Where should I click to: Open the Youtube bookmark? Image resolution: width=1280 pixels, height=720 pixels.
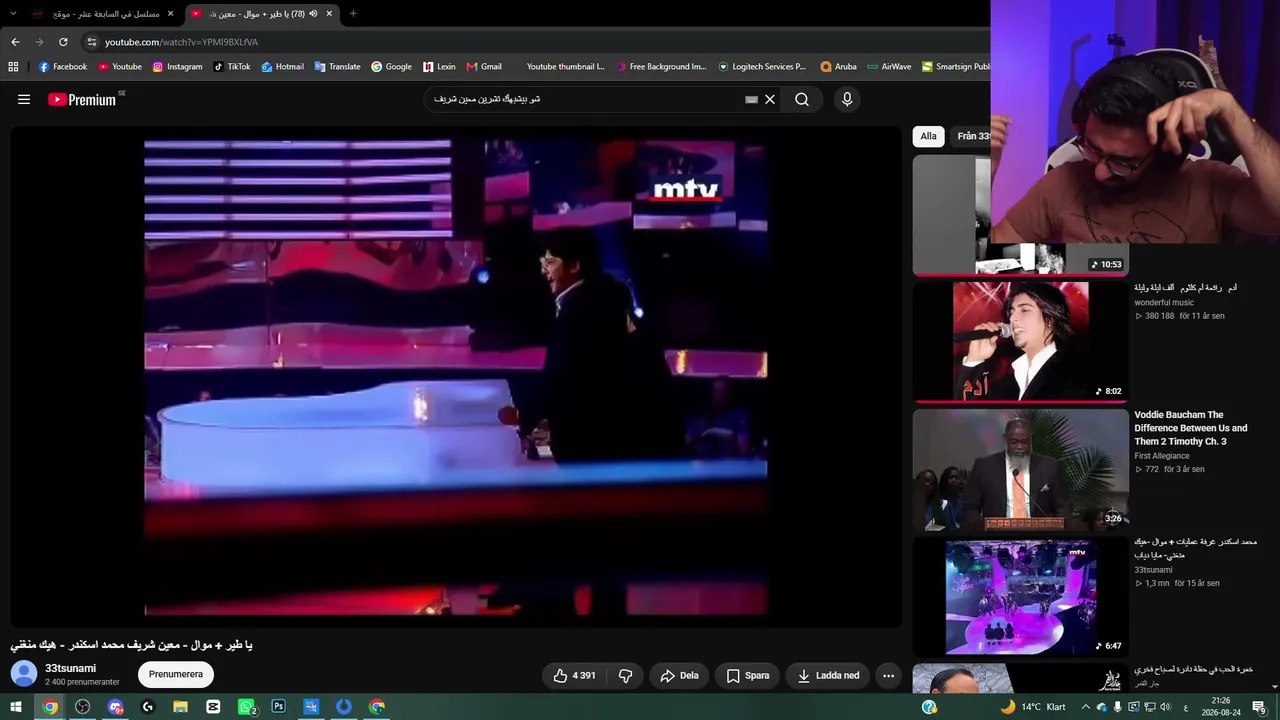pyautogui.click(x=120, y=67)
